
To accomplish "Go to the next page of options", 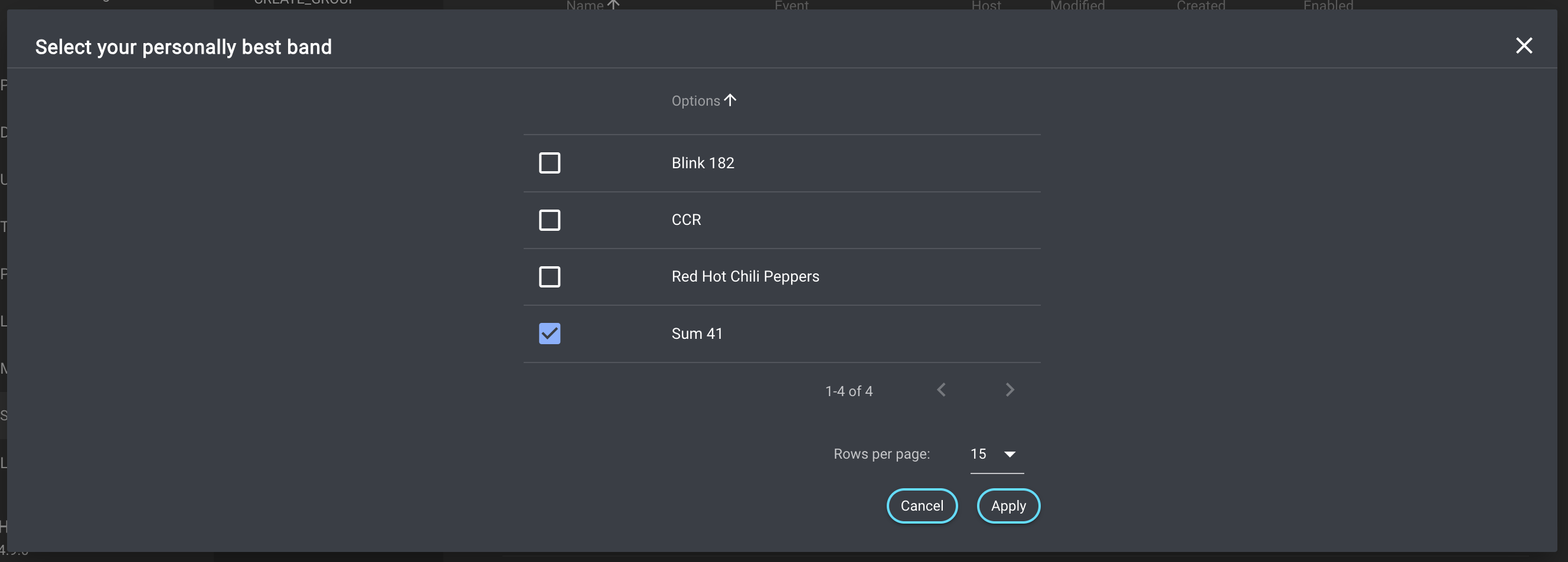I will (x=1009, y=390).
